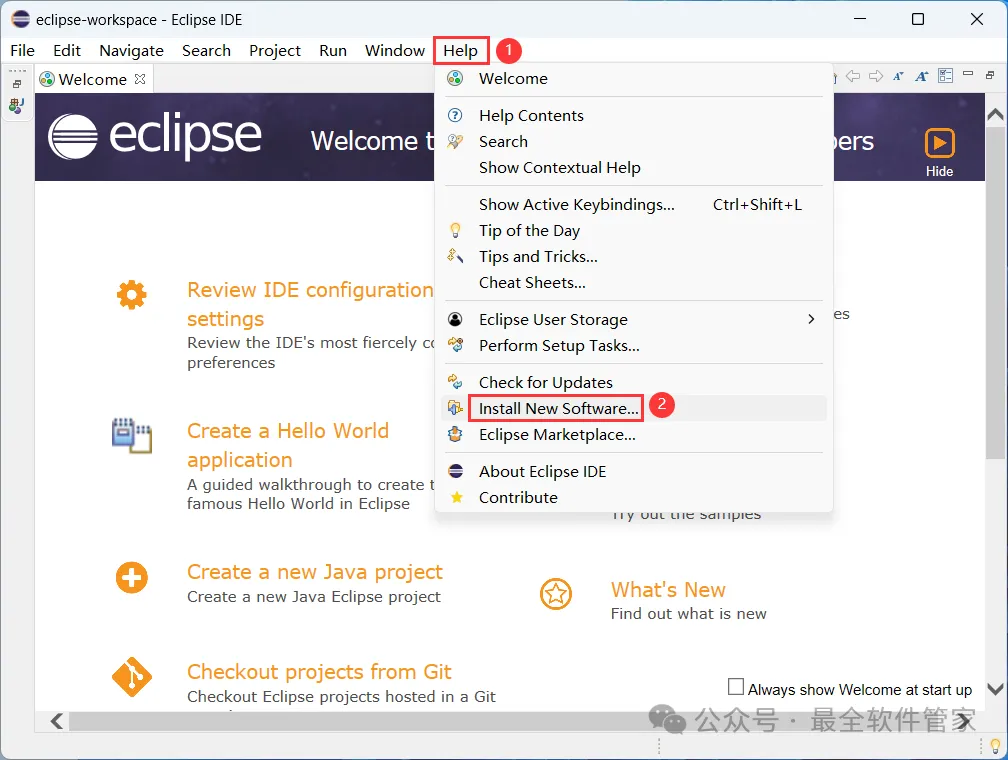Click the Search icon in Help menu
The width and height of the screenshot is (1008, 760).
[455, 141]
